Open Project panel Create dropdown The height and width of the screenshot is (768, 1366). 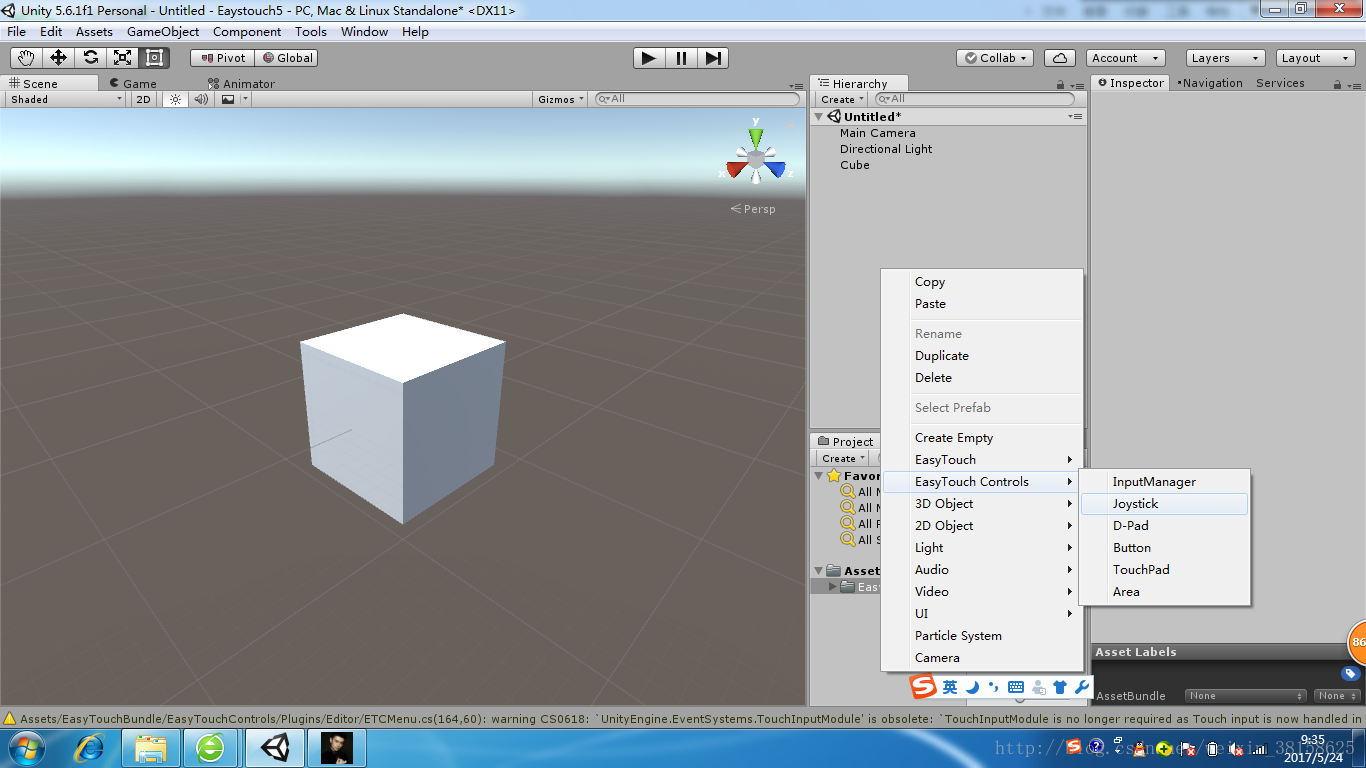click(x=842, y=458)
